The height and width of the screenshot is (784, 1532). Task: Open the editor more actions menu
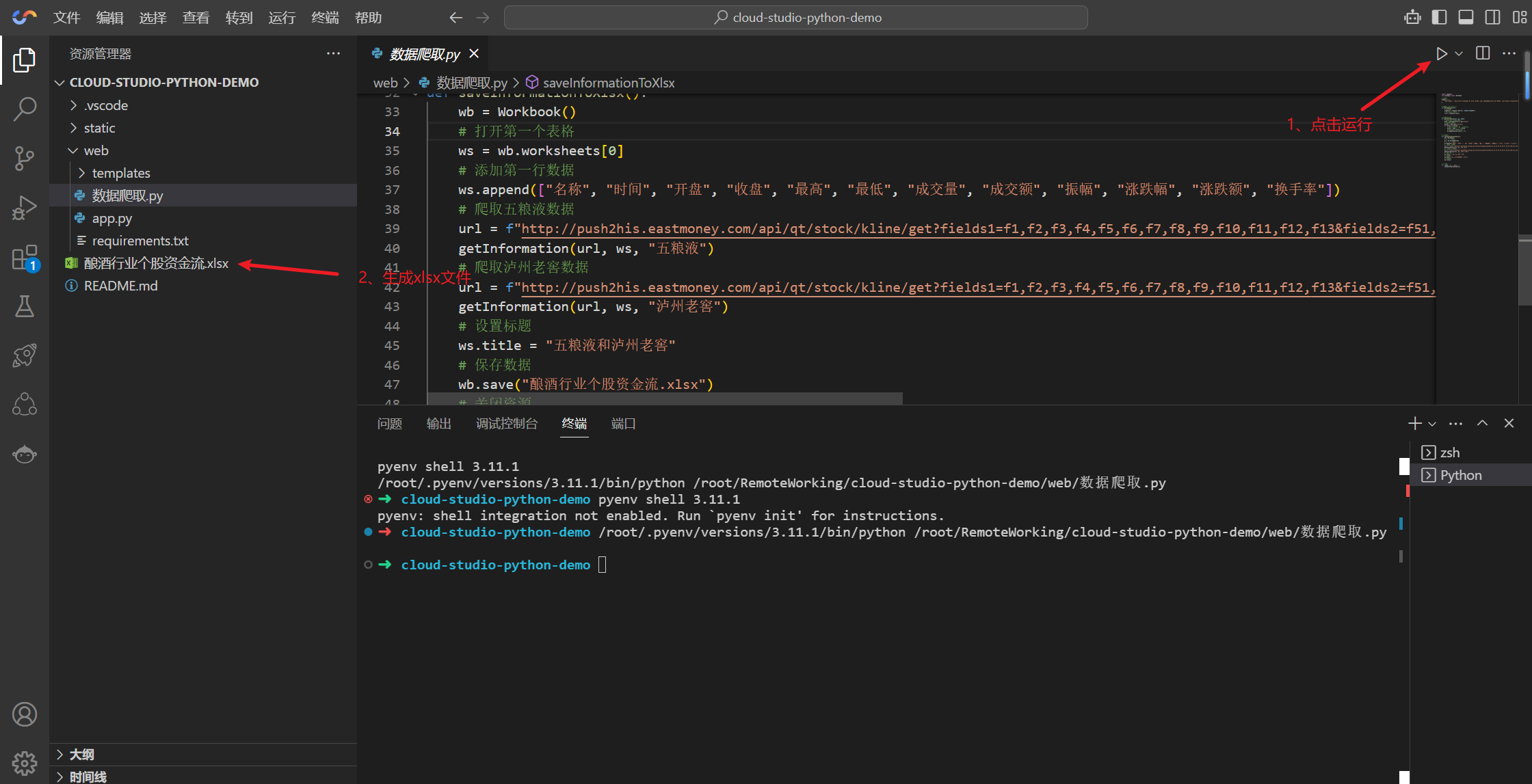pos(1509,54)
